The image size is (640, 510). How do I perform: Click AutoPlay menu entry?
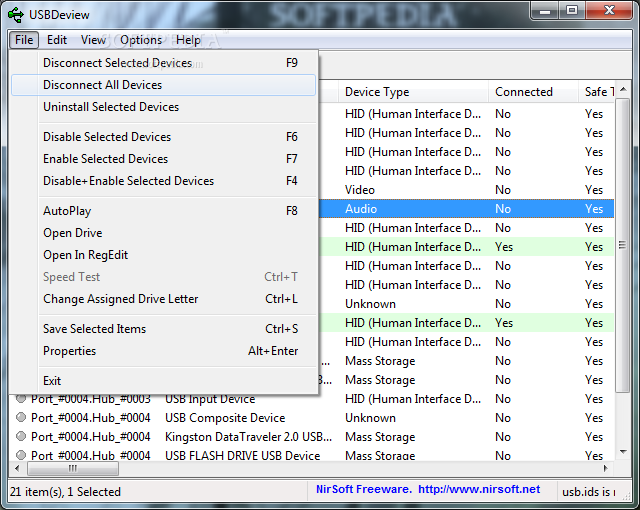[163, 211]
